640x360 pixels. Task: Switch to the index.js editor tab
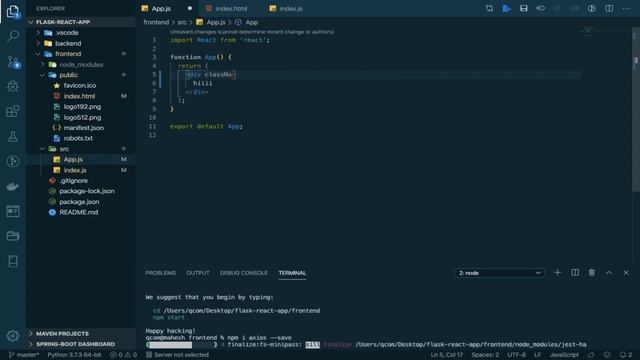(x=291, y=9)
